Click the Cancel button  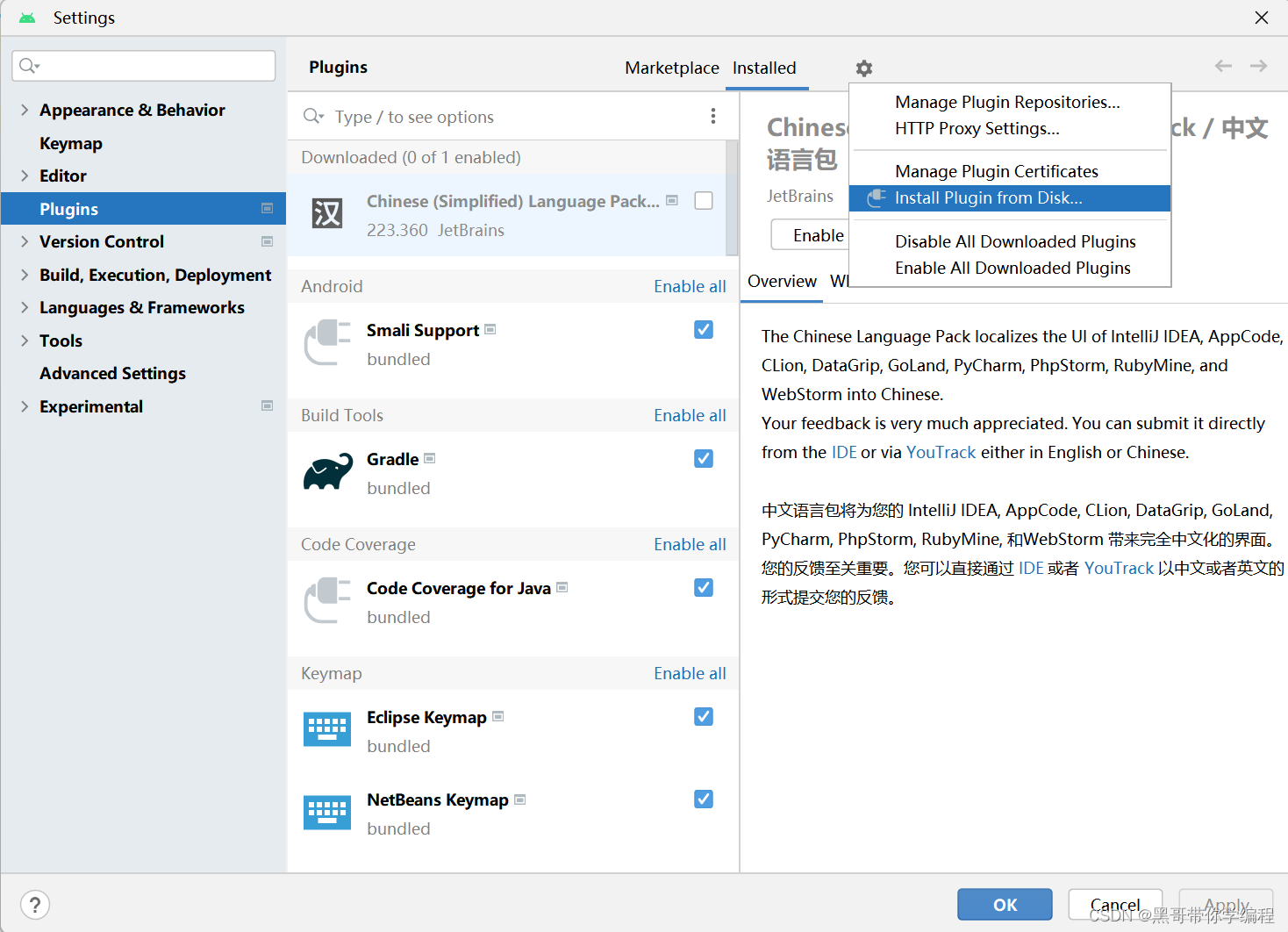click(x=1115, y=905)
